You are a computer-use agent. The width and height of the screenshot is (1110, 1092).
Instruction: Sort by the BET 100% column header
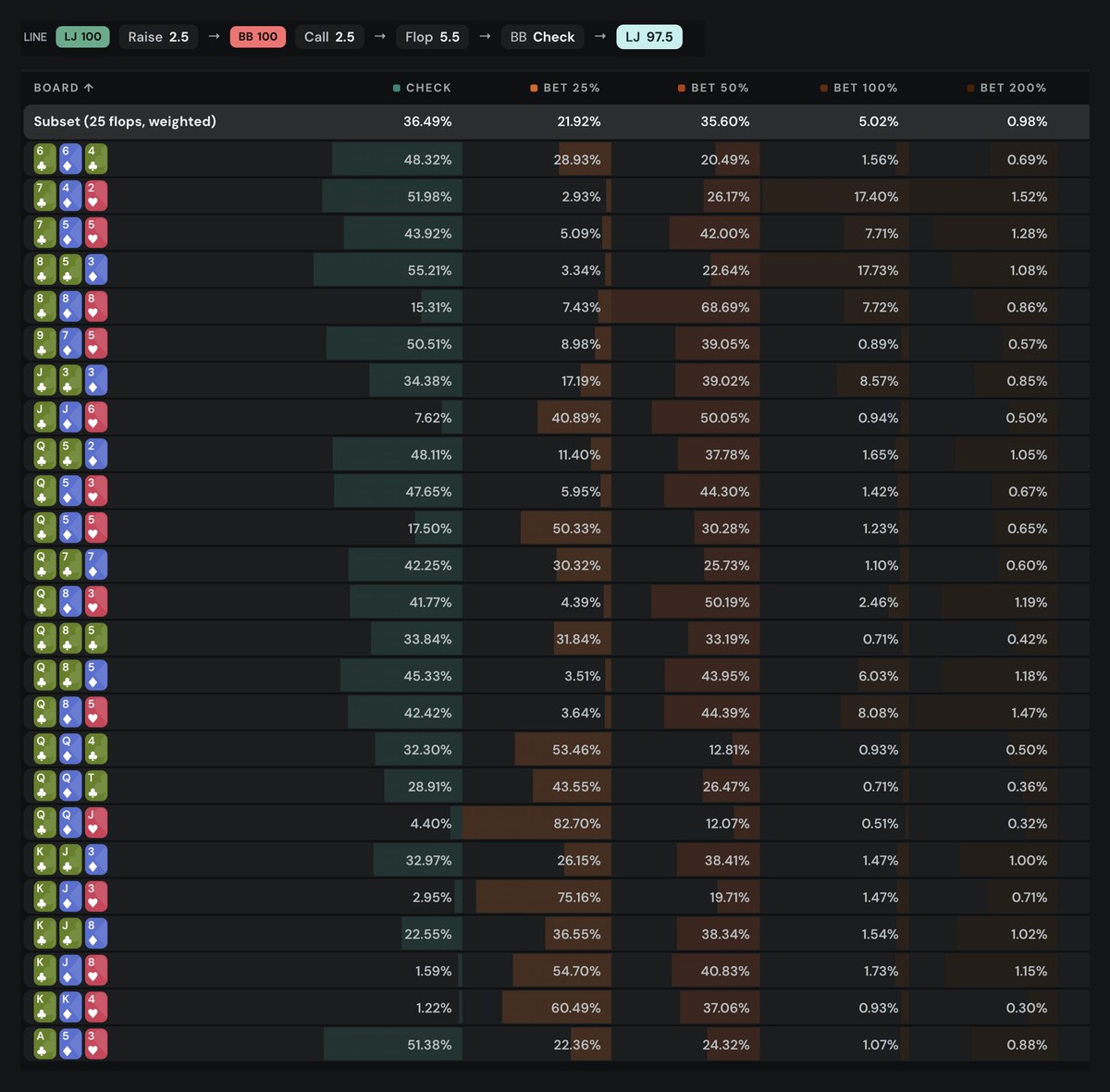pos(859,88)
